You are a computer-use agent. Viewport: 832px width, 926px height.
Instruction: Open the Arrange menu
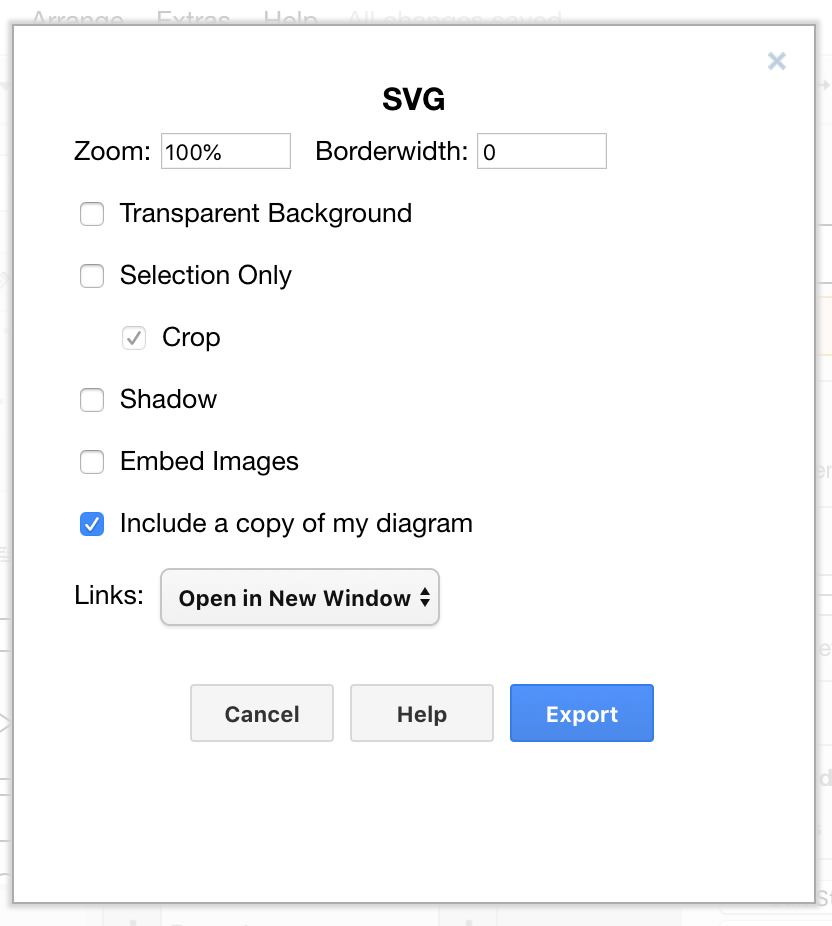point(77,18)
